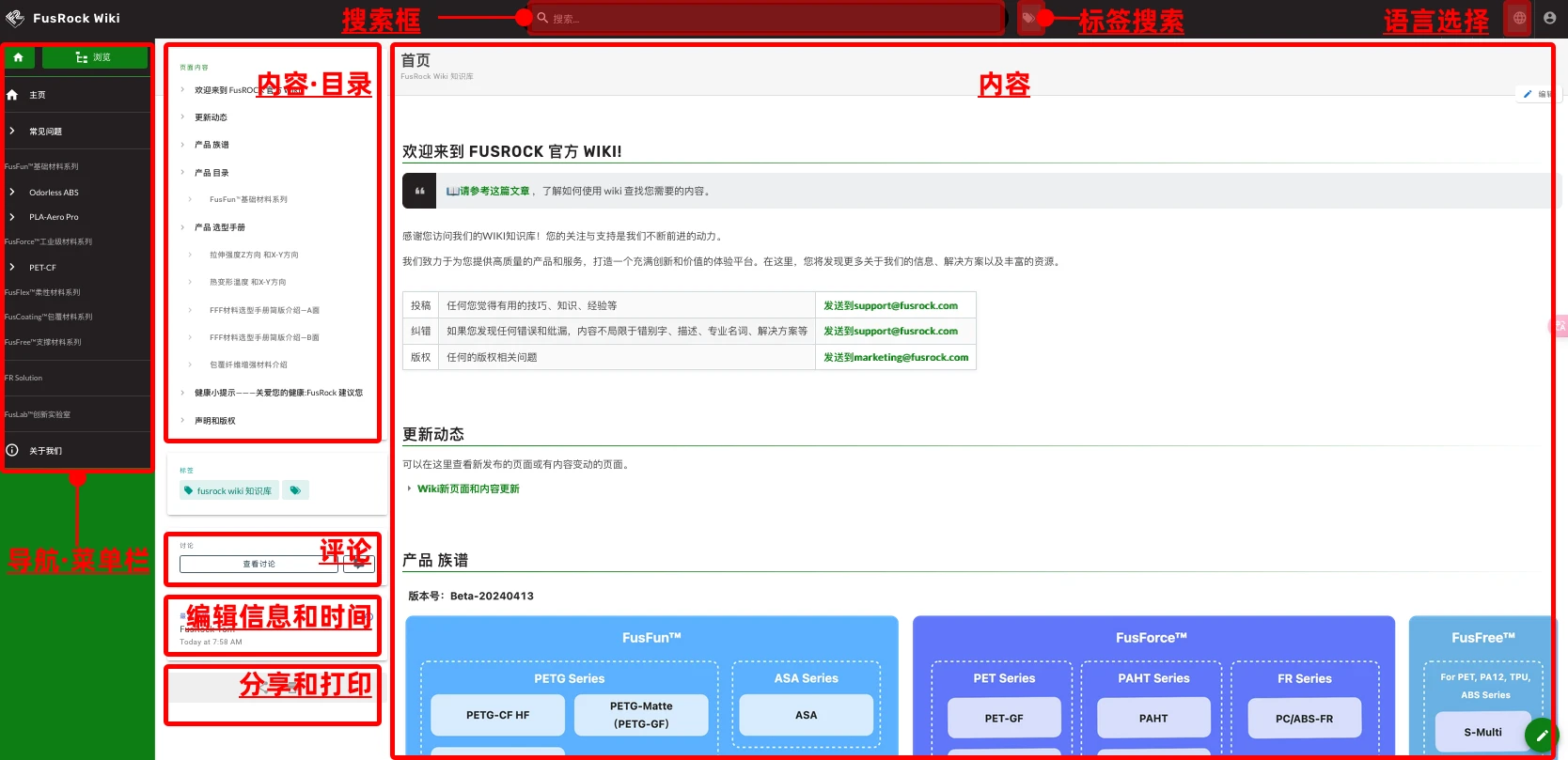Click the S-Multi product card
1568x760 pixels.
coord(1482,732)
